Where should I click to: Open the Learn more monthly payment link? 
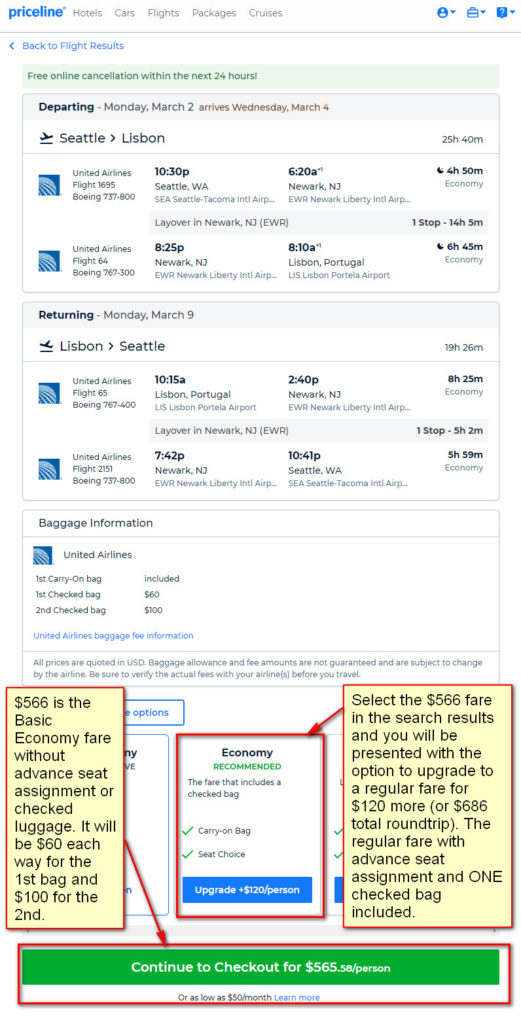click(x=297, y=997)
